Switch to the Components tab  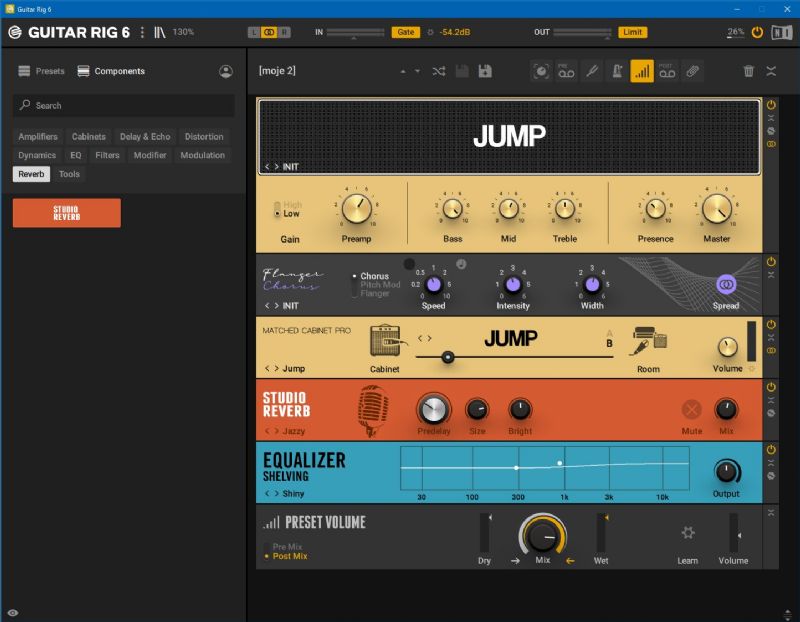pyautogui.click(x=111, y=71)
